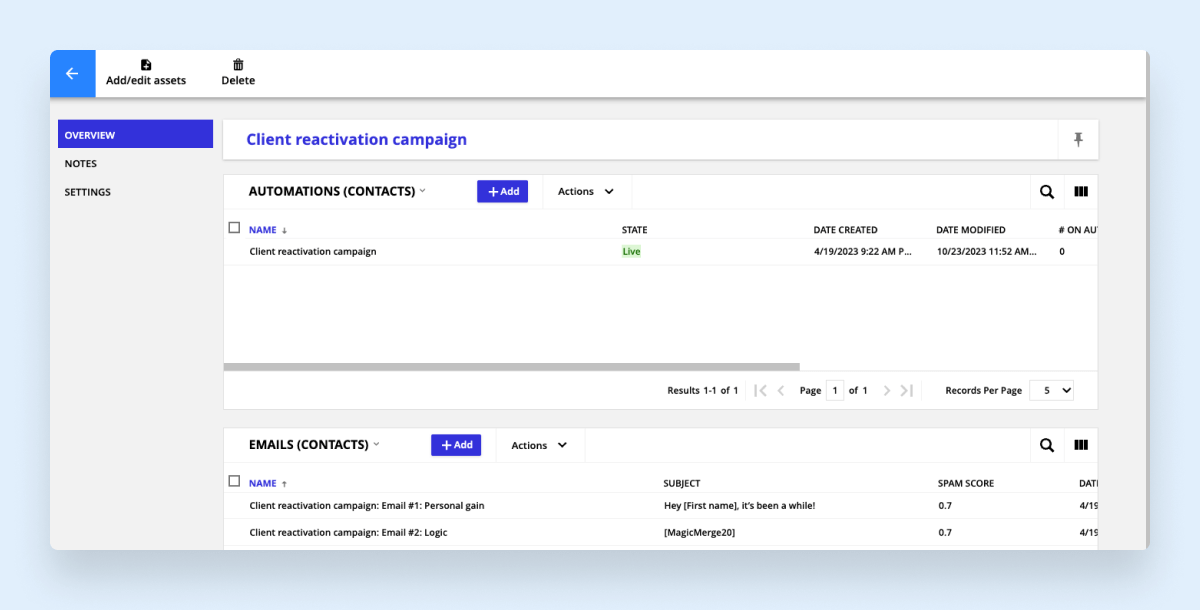Switch to the Notes sidebar tab
Image resolution: width=1200 pixels, height=610 pixels.
pos(81,164)
